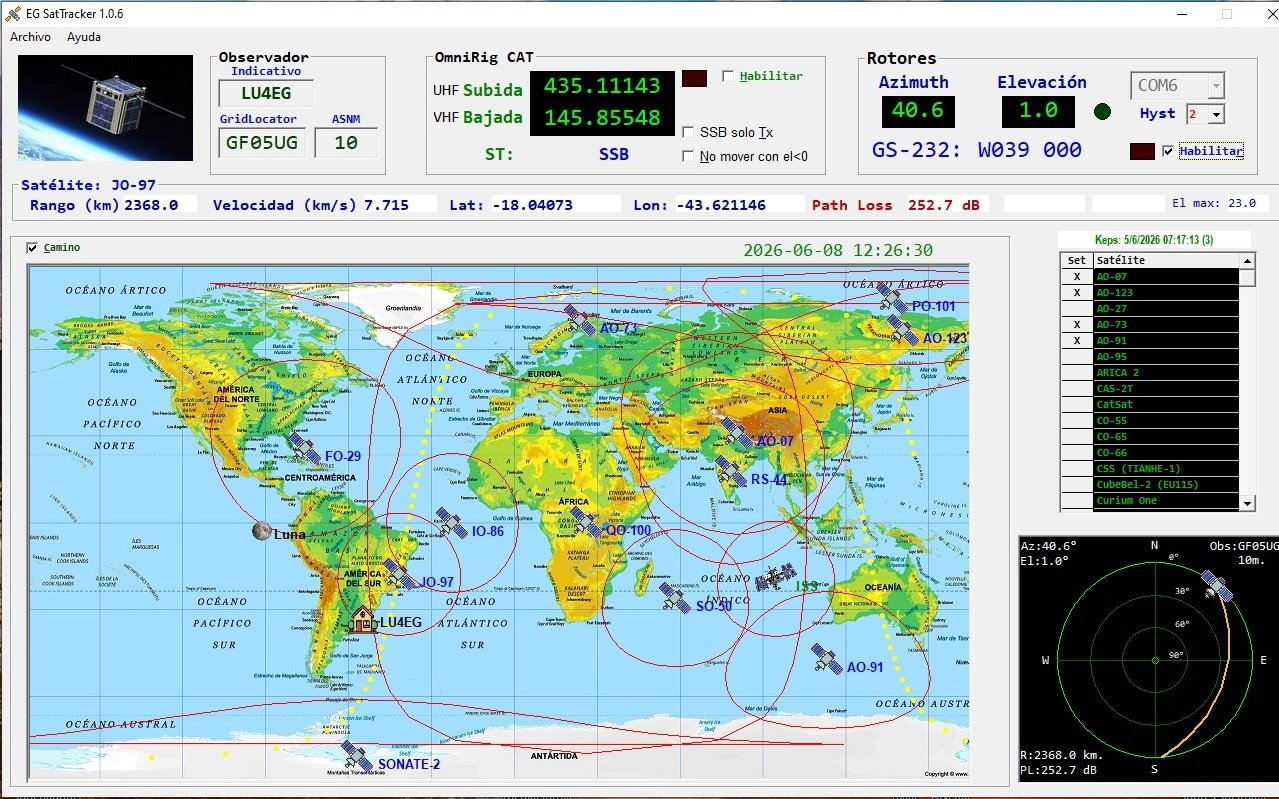Image resolution: width=1279 pixels, height=799 pixels.
Task: Click the satellite icon in polar radar view
Action: (x=1217, y=586)
